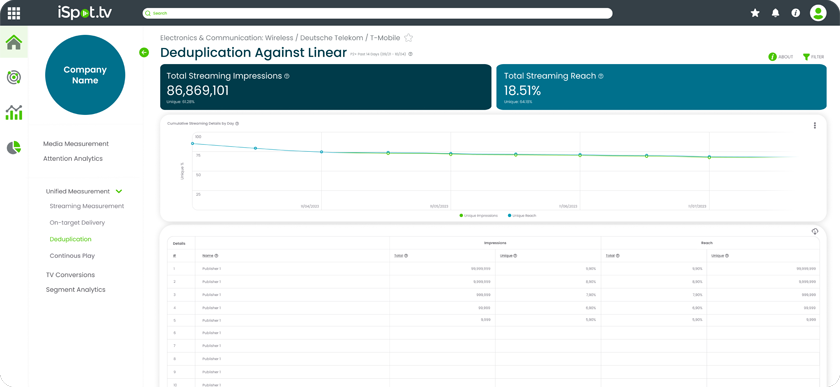The image size is (840, 387).
Task: Open the pie chart sidebar icon
Action: pos(14,147)
